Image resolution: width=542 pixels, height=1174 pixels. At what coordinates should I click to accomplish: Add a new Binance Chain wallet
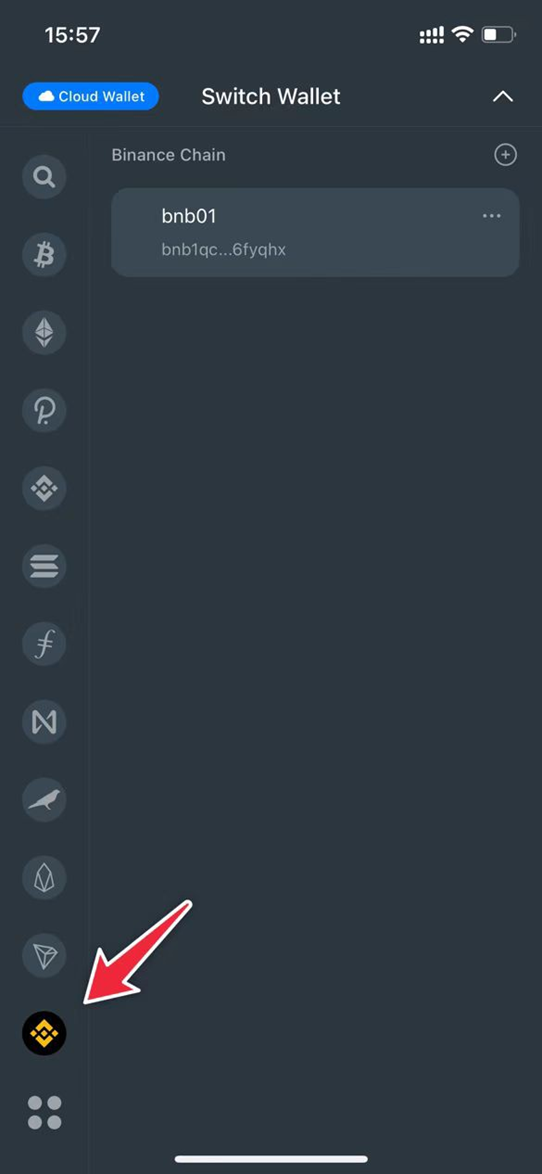click(x=505, y=155)
